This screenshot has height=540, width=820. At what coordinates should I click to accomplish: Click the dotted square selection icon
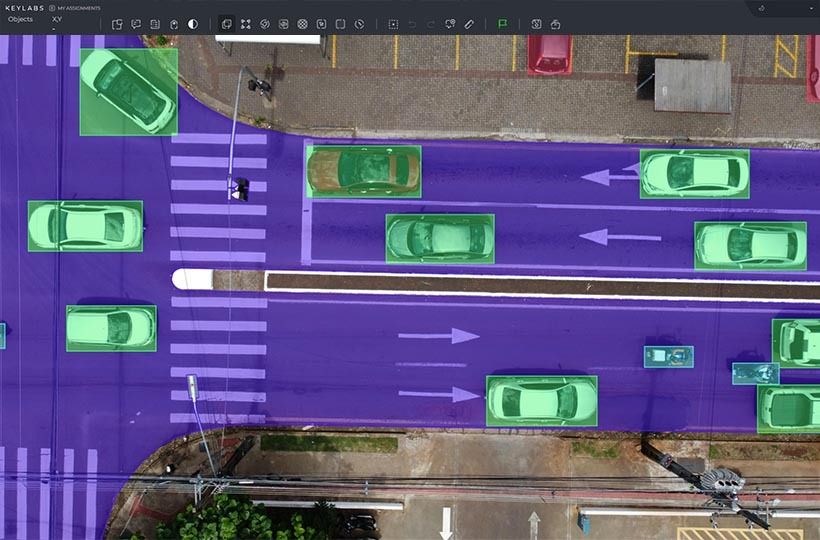pos(393,24)
